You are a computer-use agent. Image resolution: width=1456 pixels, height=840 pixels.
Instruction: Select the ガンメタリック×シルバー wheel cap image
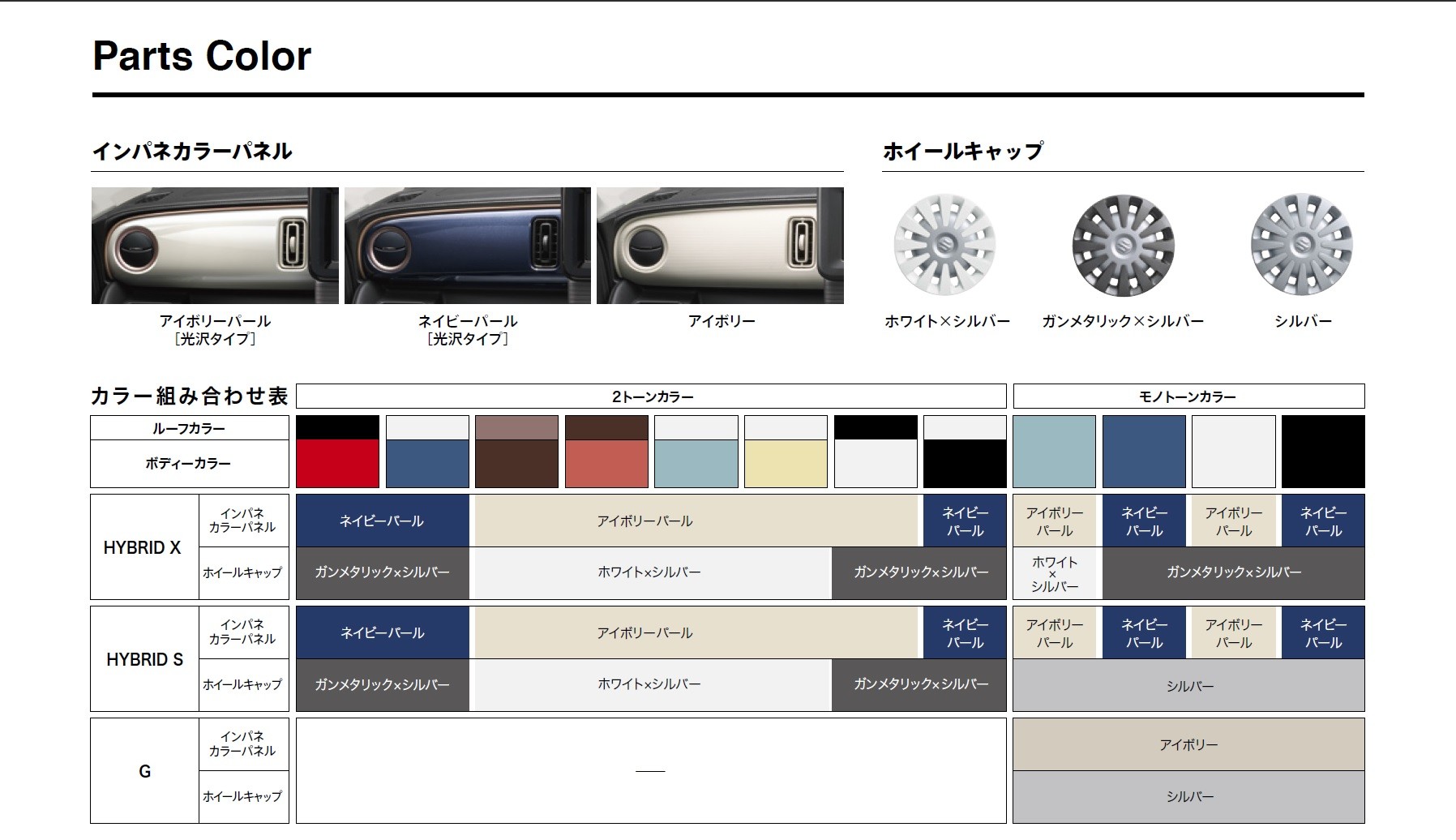coord(1123,245)
